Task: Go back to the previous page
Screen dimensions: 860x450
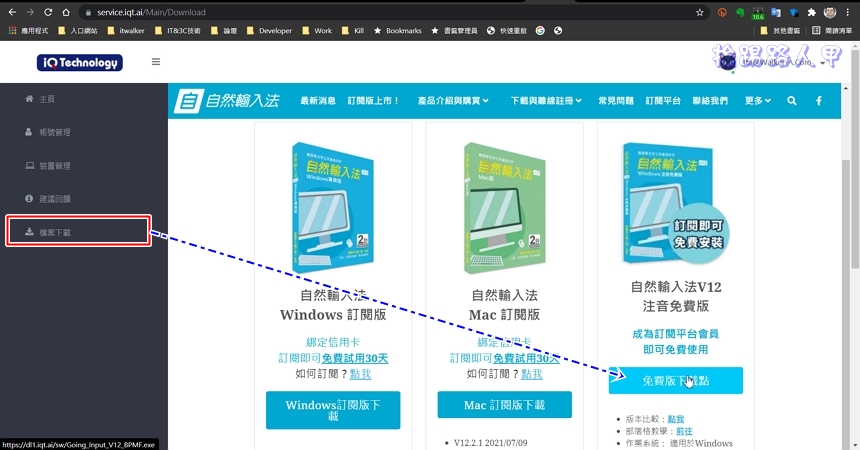Action: click(x=12, y=12)
